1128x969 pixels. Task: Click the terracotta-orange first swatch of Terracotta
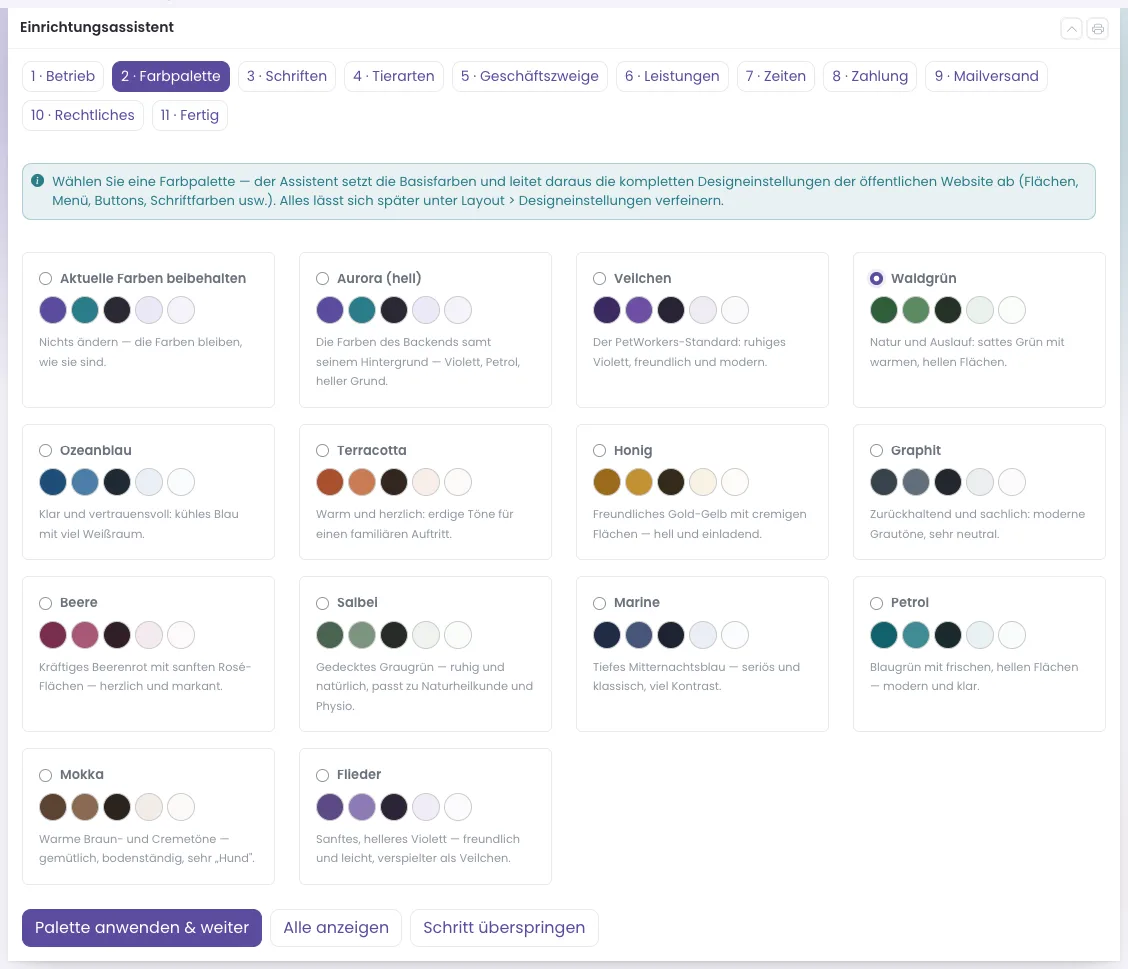tap(329, 482)
